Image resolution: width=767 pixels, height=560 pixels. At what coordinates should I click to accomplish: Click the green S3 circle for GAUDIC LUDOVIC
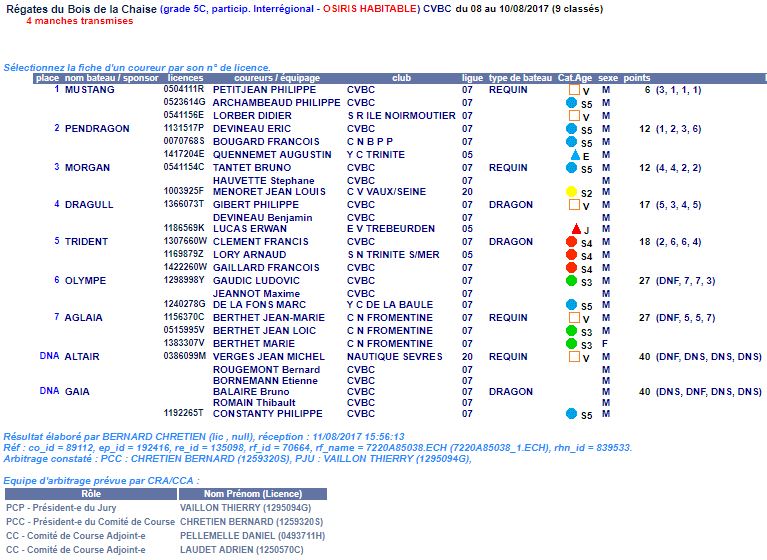[x=572, y=281]
